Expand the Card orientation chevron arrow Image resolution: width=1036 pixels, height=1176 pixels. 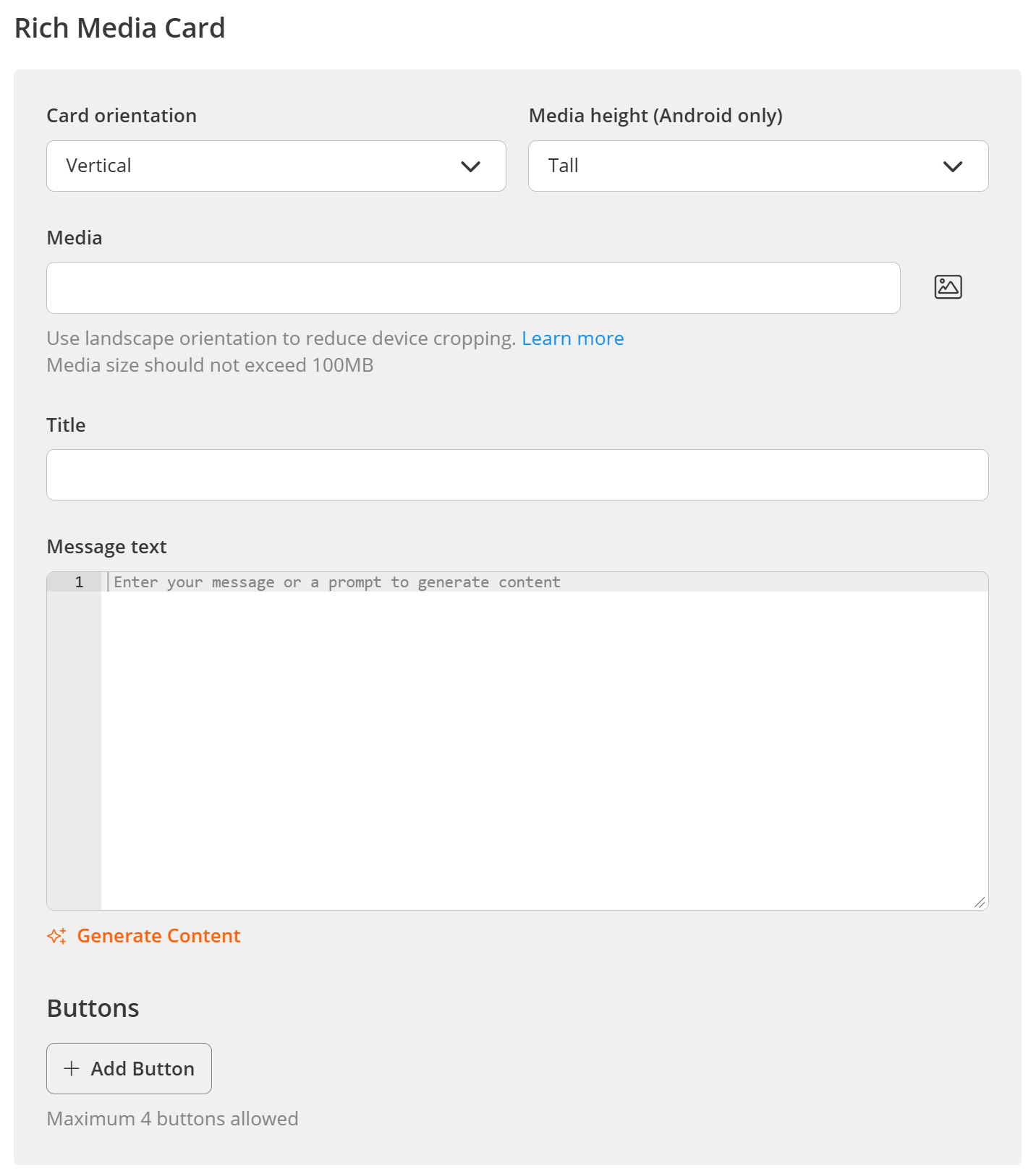(x=471, y=166)
